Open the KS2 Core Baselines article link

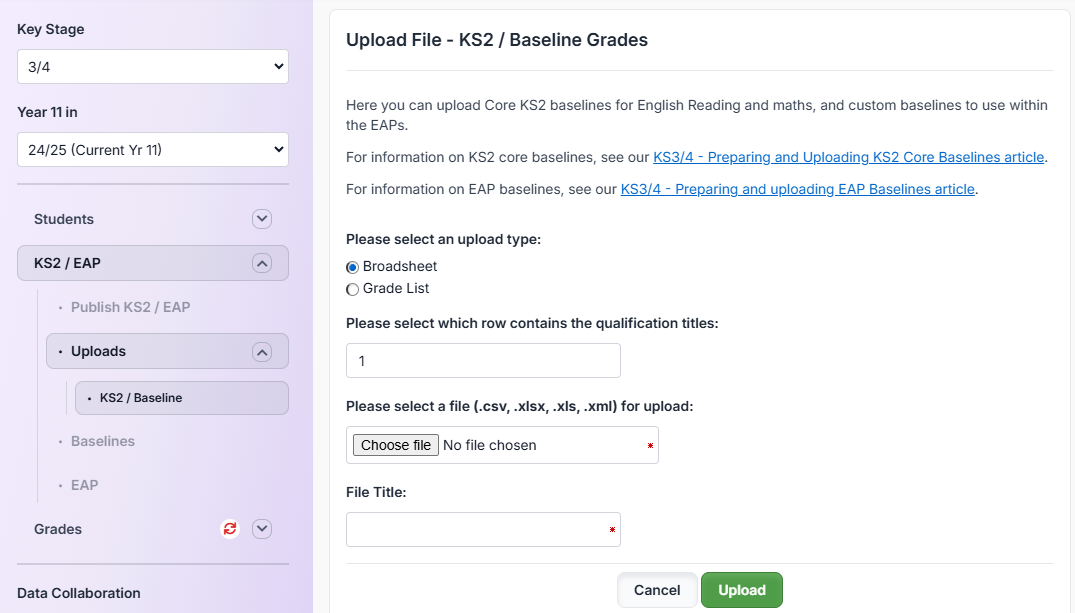848,157
